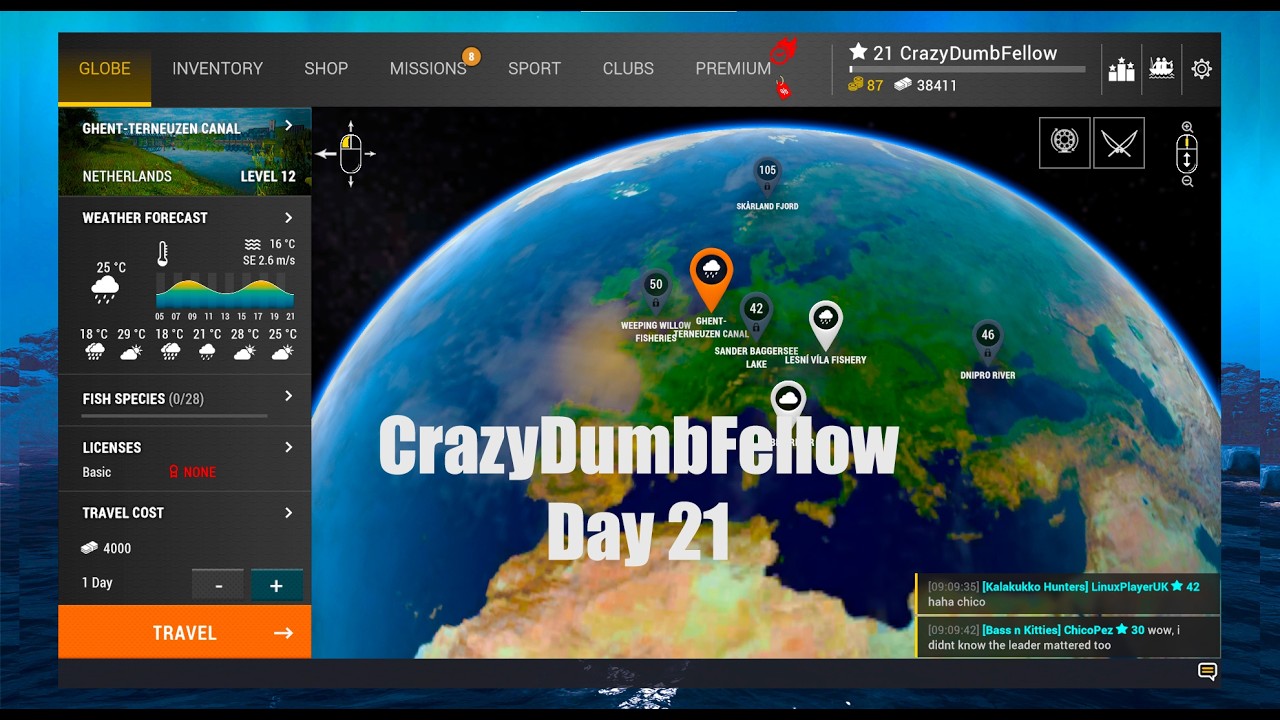The width and height of the screenshot is (1280, 720).
Task: Expand the Weather Forecast section
Action: pos(288,218)
